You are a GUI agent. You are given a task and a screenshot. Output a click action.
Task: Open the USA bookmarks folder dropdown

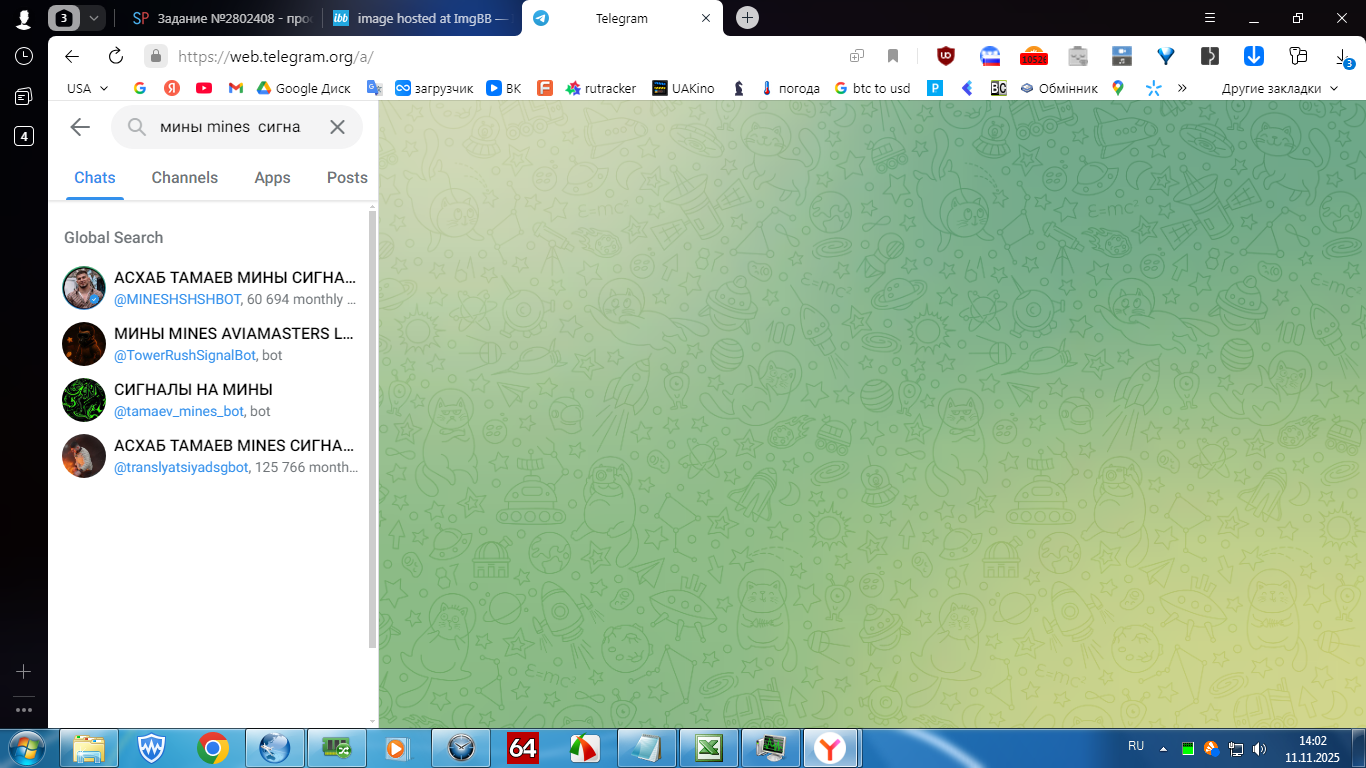click(87, 88)
